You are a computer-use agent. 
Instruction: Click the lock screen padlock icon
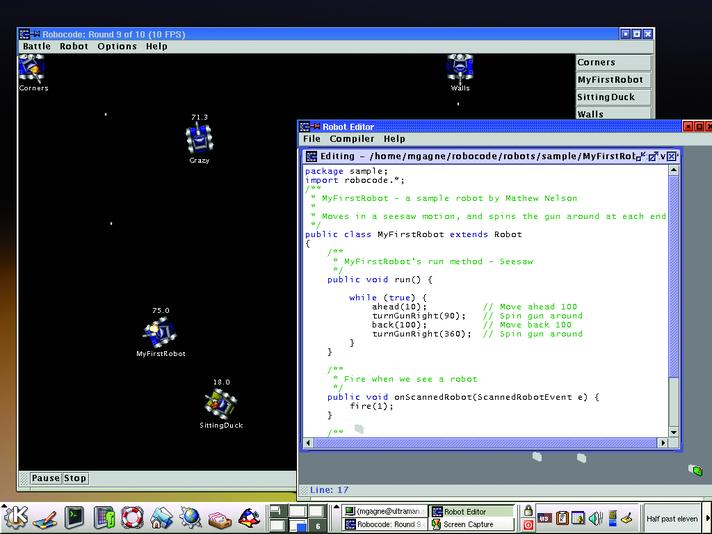[x=528, y=510]
